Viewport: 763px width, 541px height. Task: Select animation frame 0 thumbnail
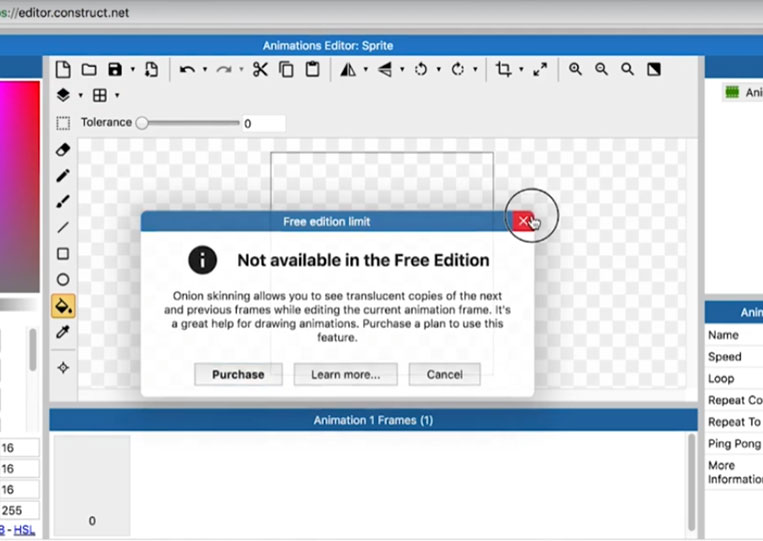pos(92,486)
